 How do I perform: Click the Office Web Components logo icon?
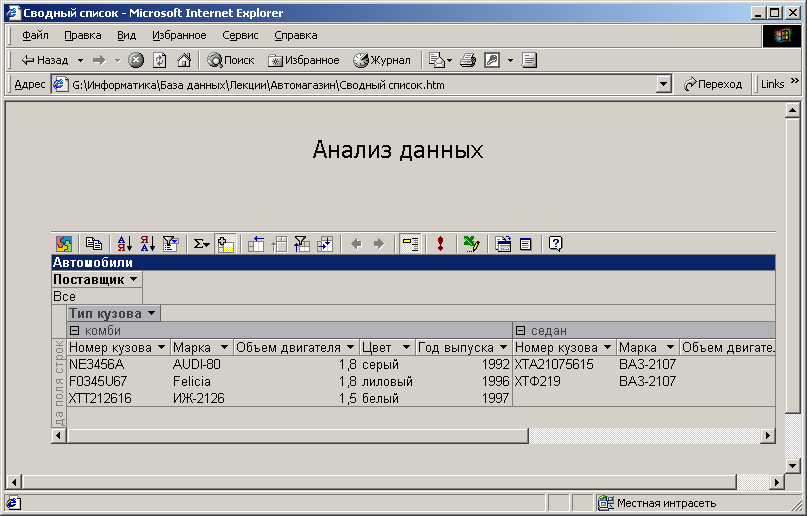64,243
